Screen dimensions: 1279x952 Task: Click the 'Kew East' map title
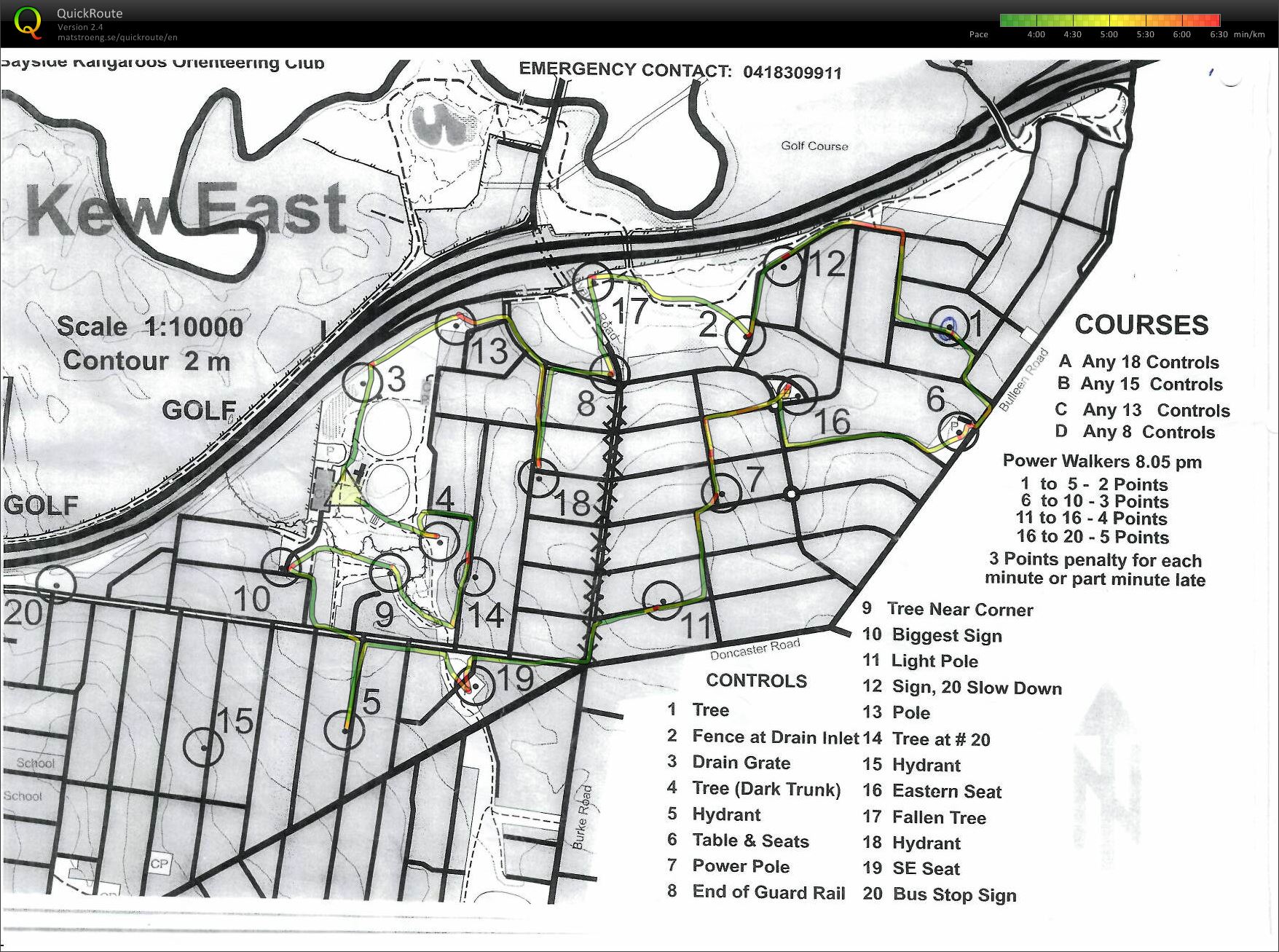coord(186,211)
